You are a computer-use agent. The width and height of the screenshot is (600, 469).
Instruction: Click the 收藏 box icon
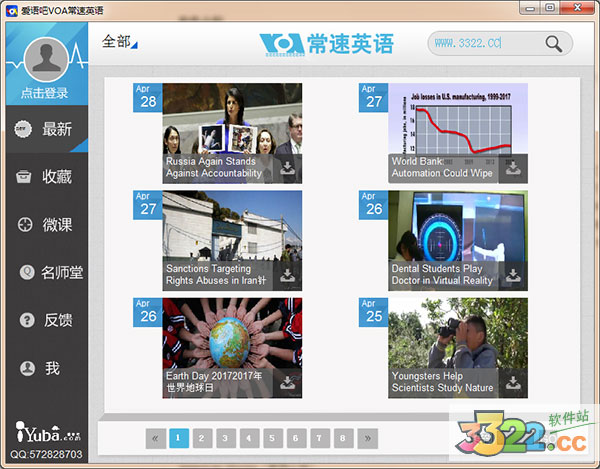point(23,177)
